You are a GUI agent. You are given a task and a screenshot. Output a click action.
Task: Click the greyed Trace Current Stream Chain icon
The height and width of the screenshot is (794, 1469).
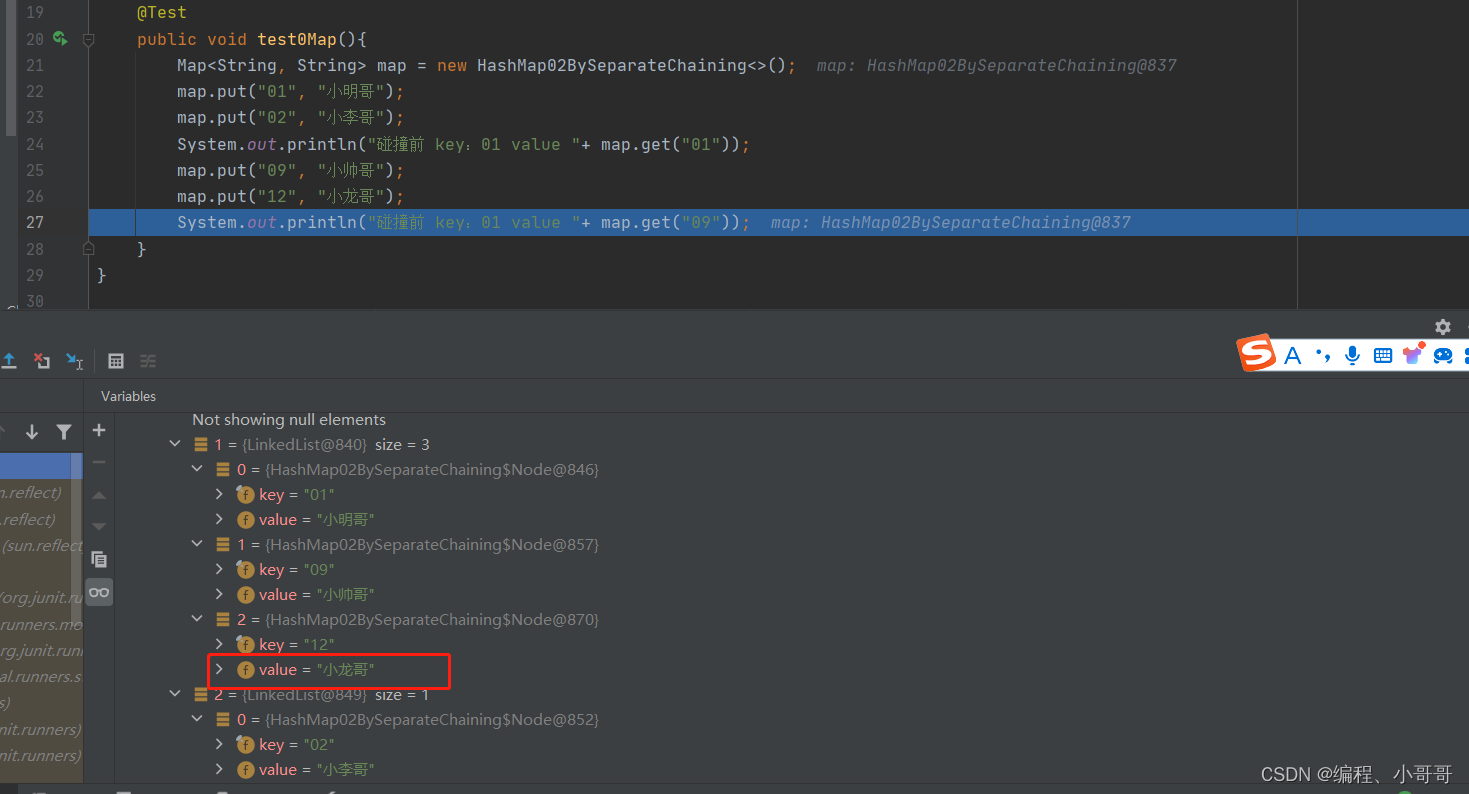(148, 361)
